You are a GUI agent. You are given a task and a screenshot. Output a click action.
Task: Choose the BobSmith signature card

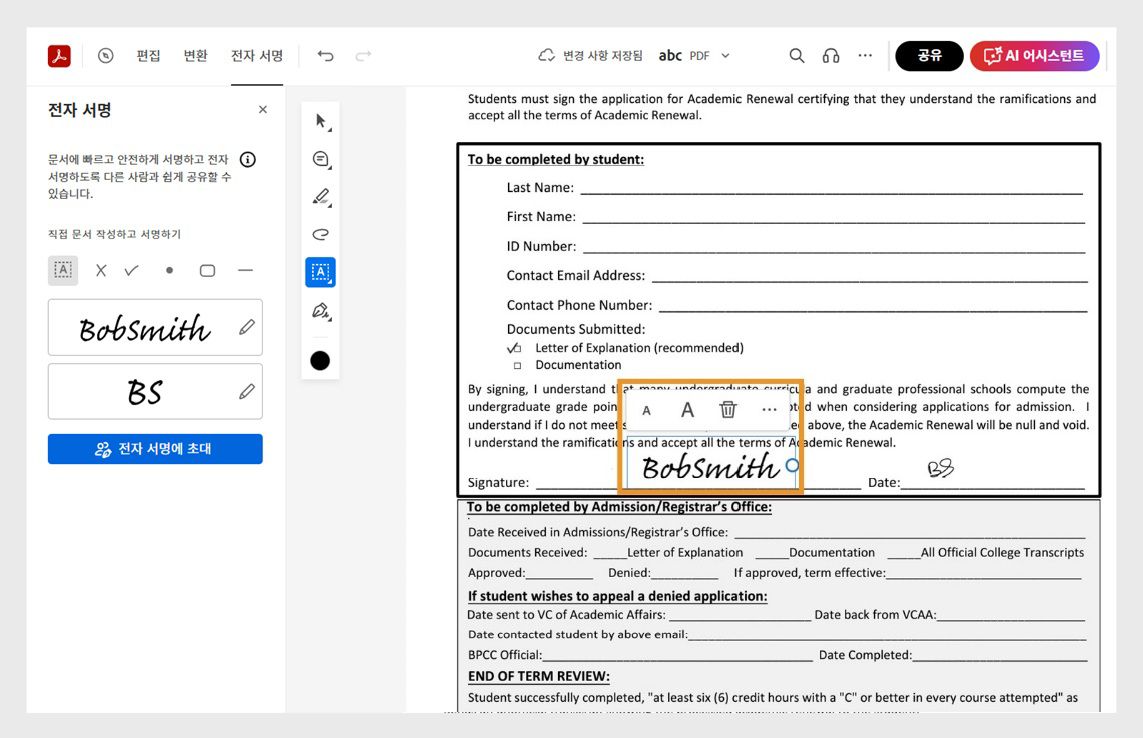point(155,327)
